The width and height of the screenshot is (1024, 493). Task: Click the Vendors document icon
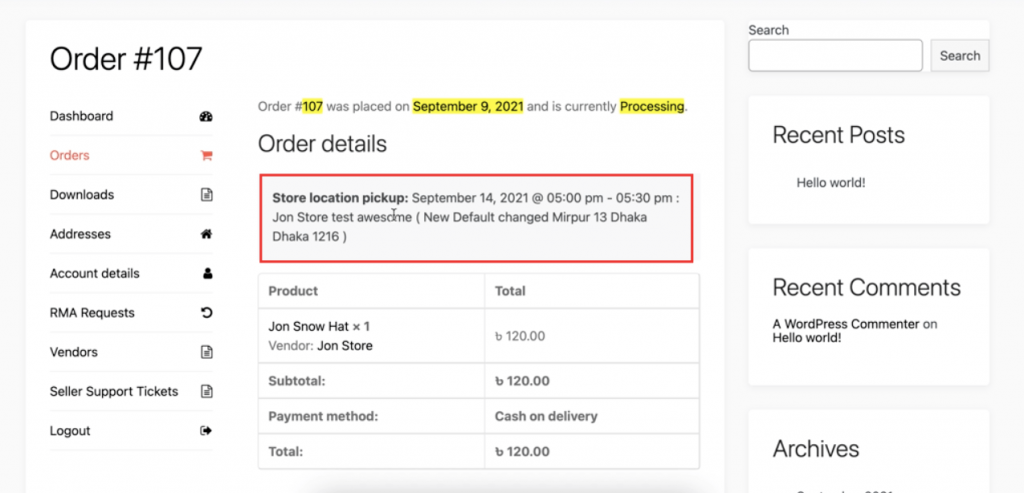point(206,353)
